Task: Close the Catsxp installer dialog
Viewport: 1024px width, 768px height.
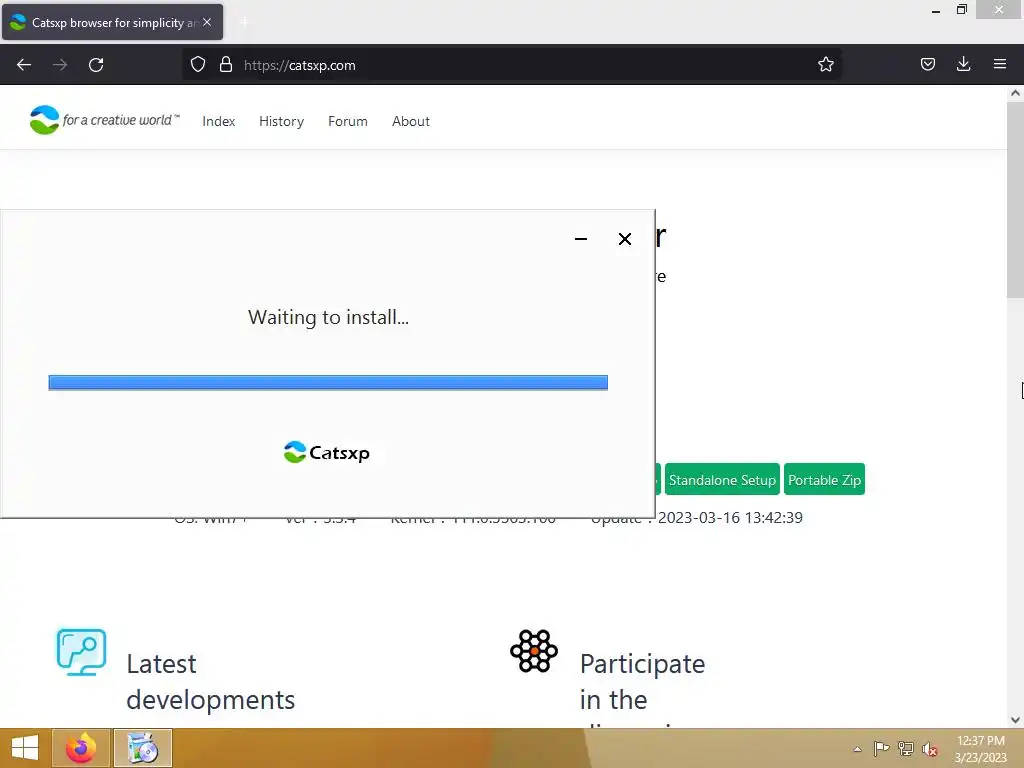Action: coord(625,239)
